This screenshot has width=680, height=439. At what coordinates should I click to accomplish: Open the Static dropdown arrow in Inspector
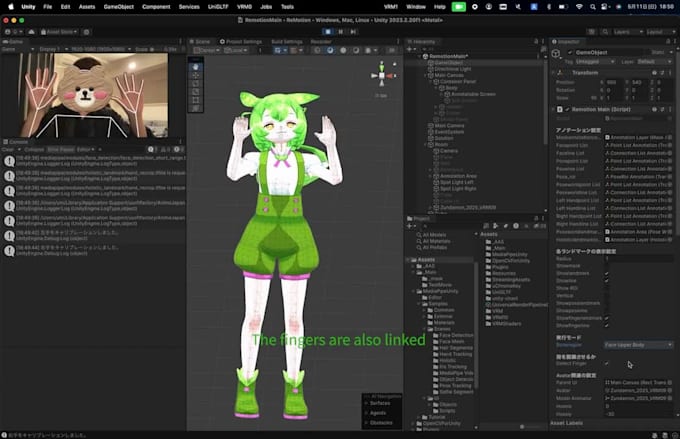tap(670, 52)
